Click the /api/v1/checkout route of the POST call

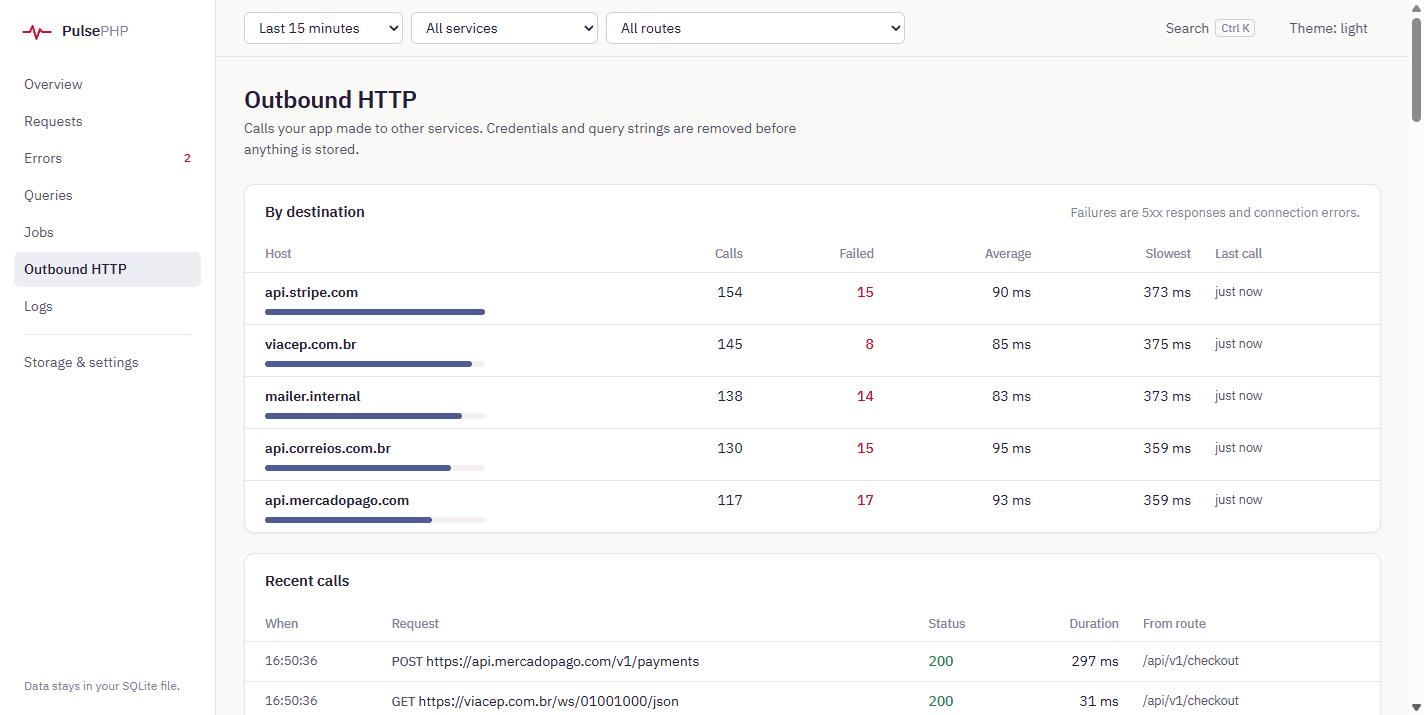click(x=1191, y=660)
